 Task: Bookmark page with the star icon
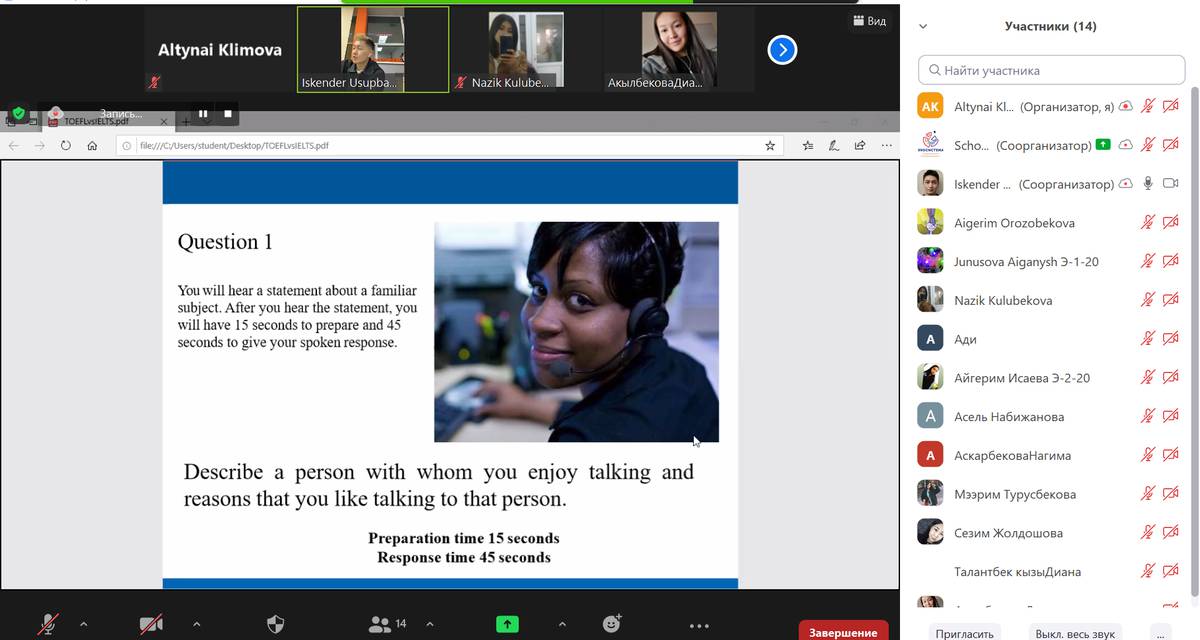click(x=770, y=145)
